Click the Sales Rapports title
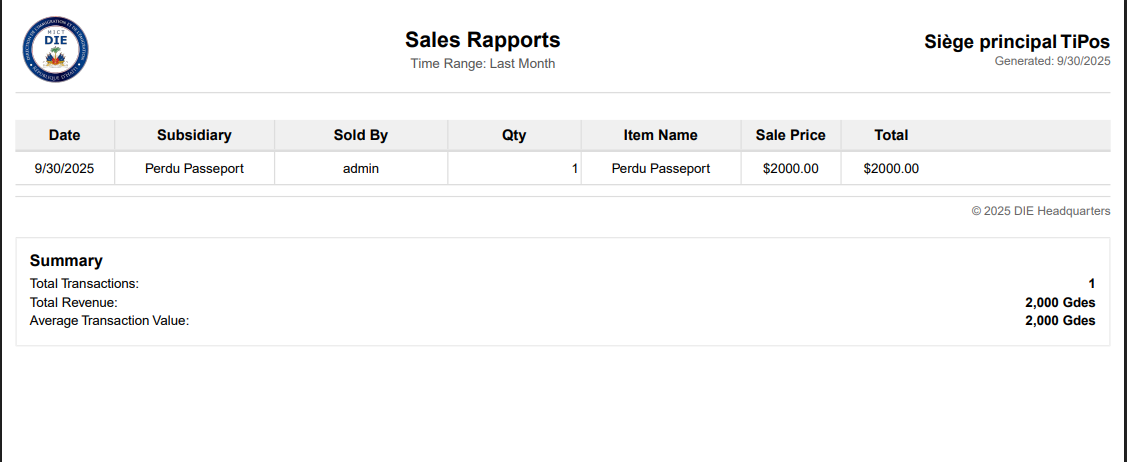 [x=482, y=40]
